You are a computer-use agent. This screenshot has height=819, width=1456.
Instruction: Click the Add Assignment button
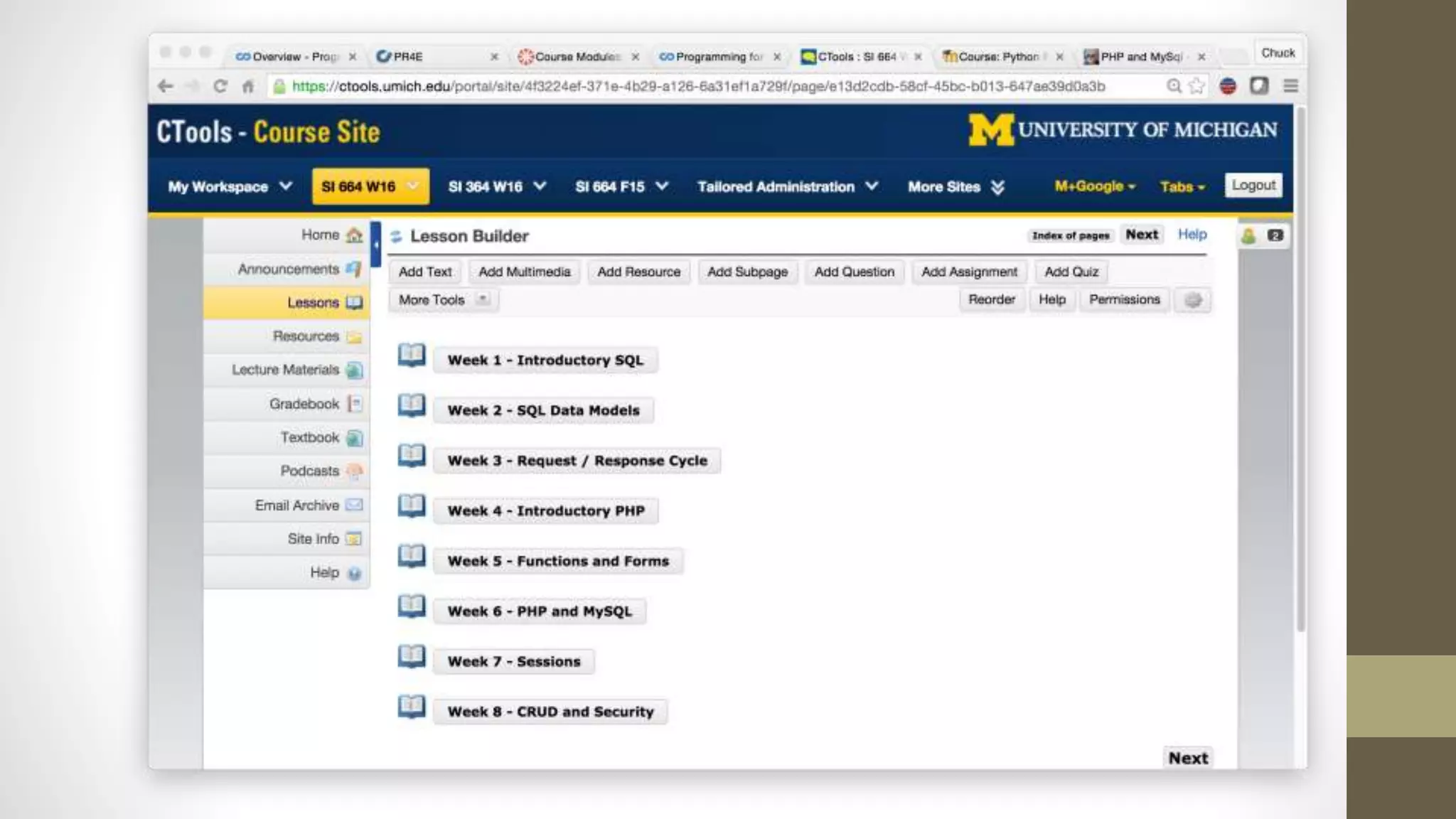(x=969, y=272)
